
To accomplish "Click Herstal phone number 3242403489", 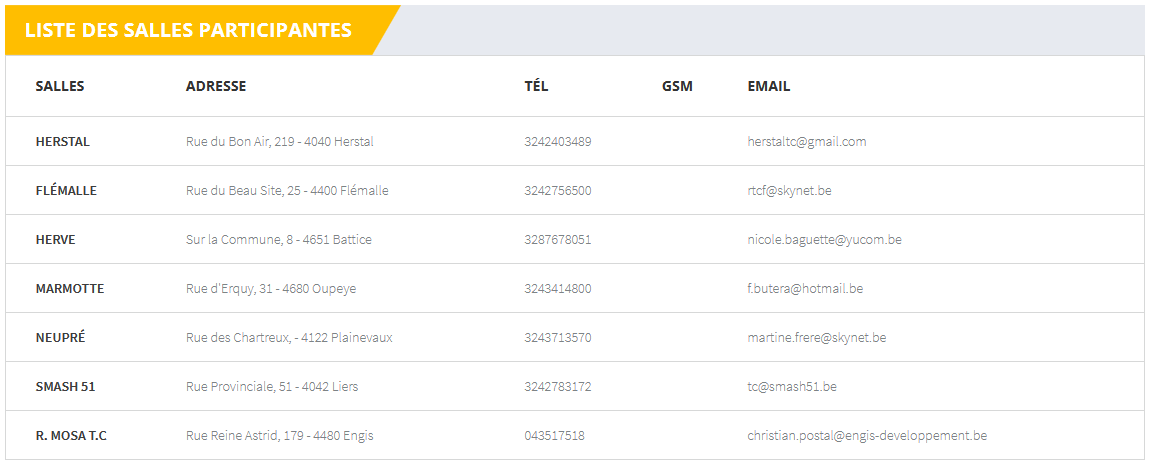I will pyautogui.click(x=557, y=142).
